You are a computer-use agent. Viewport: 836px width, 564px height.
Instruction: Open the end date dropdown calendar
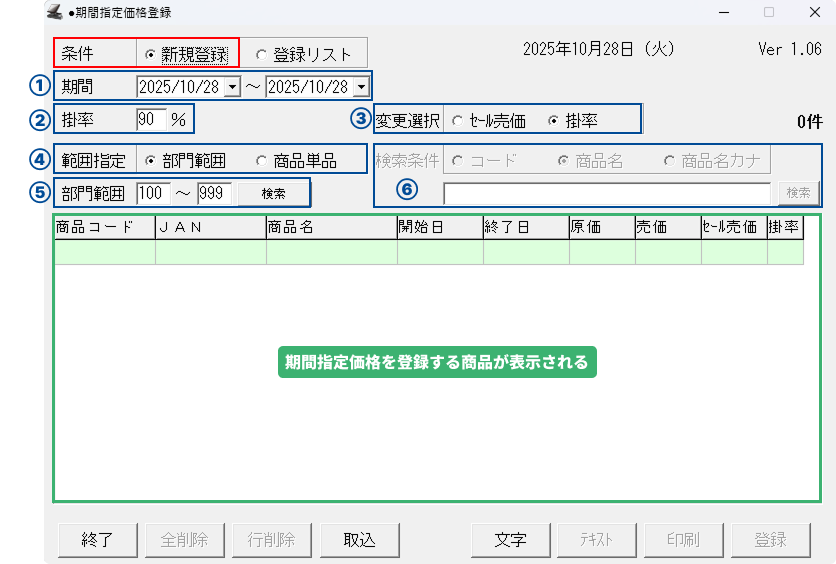[x=360, y=87]
